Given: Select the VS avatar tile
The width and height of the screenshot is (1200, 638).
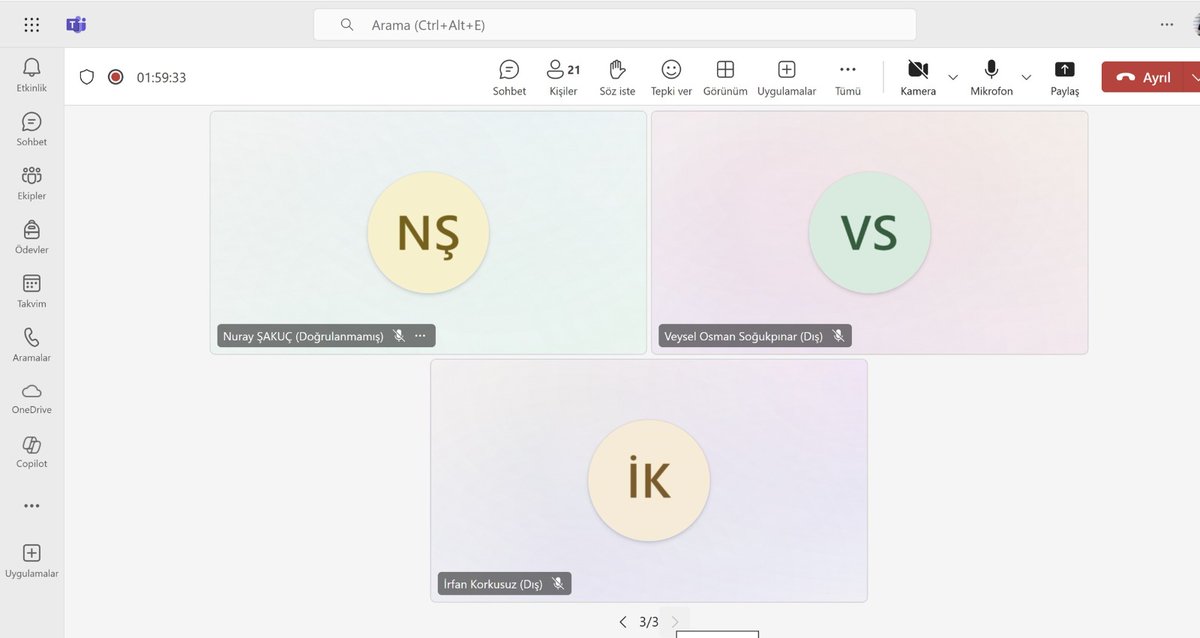Looking at the screenshot, I should [869, 232].
